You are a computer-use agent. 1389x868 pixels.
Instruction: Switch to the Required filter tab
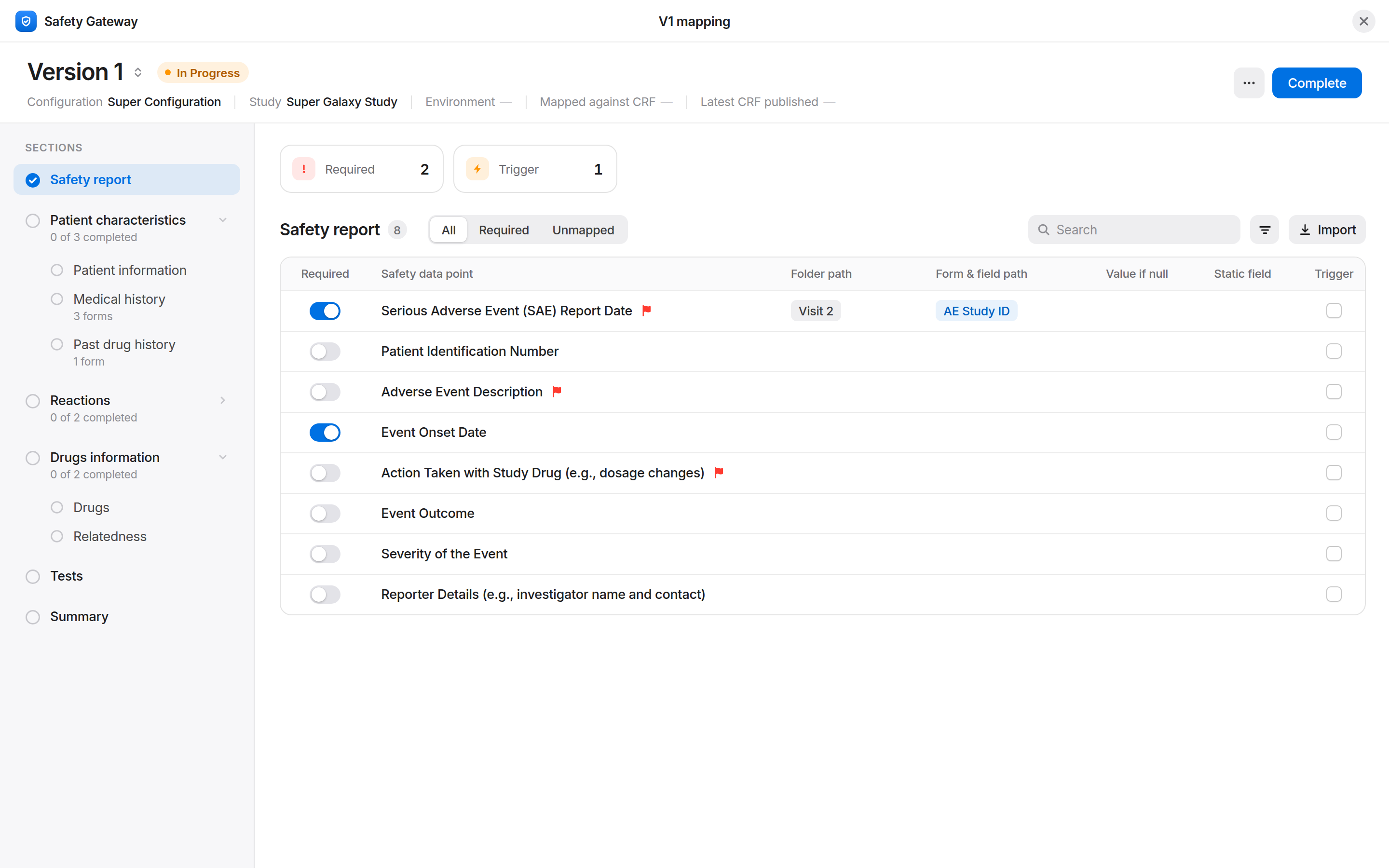pyautogui.click(x=504, y=230)
